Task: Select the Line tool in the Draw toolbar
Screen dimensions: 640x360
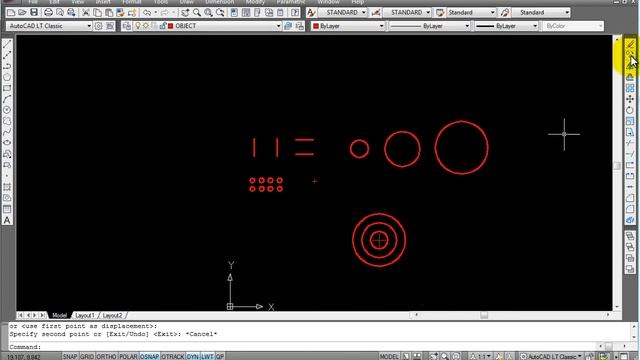Action: point(7,44)
